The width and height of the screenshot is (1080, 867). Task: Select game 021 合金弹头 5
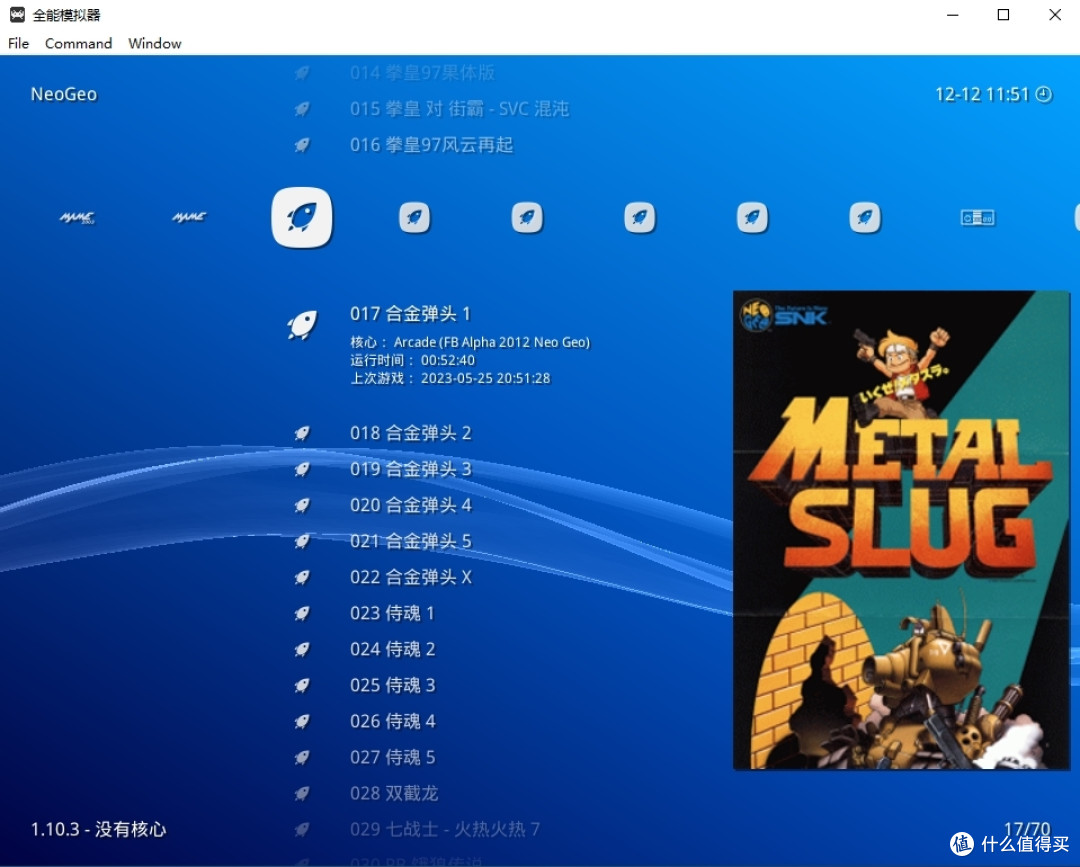[x=411, y=541]
